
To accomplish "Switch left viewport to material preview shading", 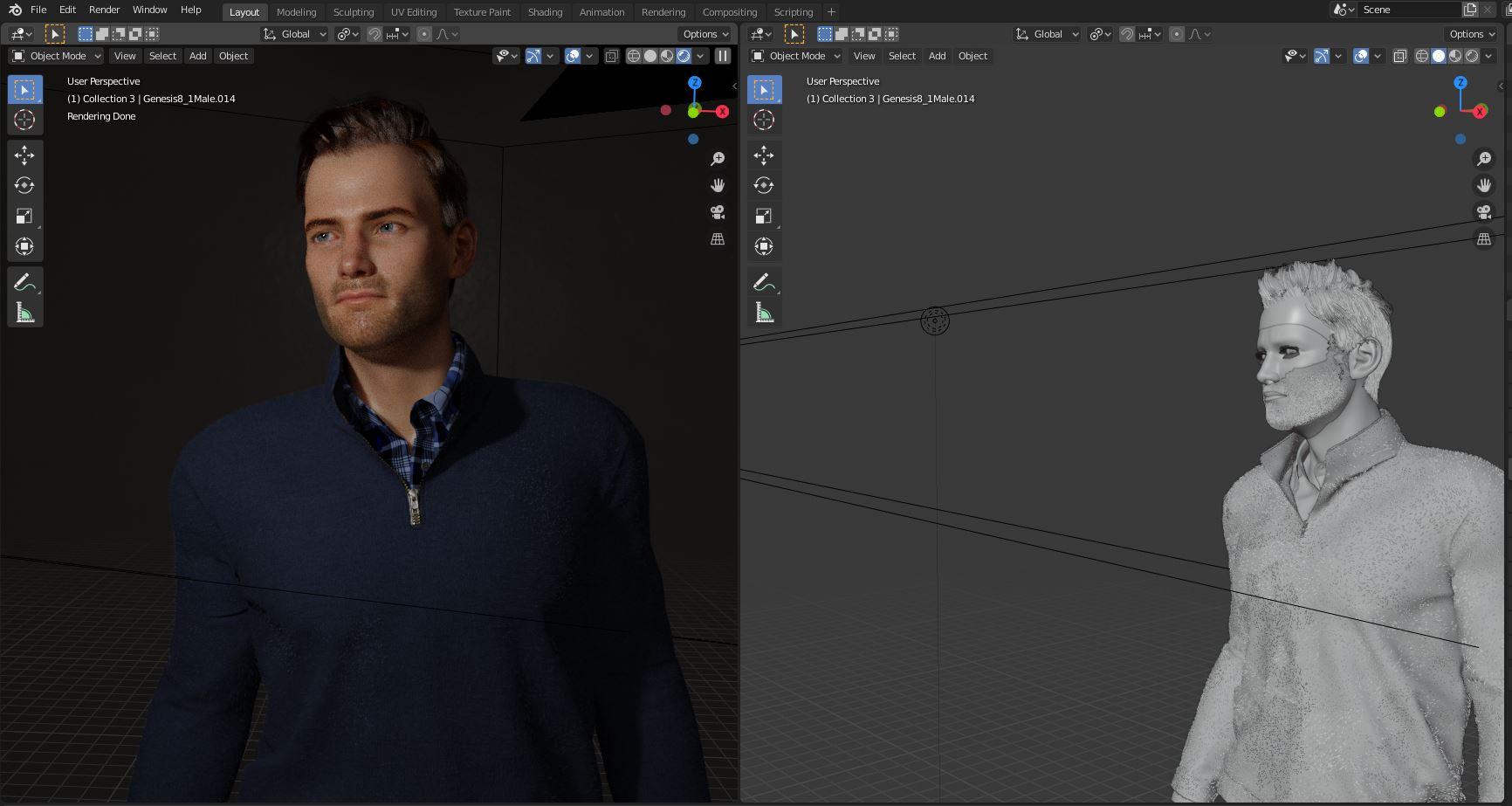I will tap(667, 56).
